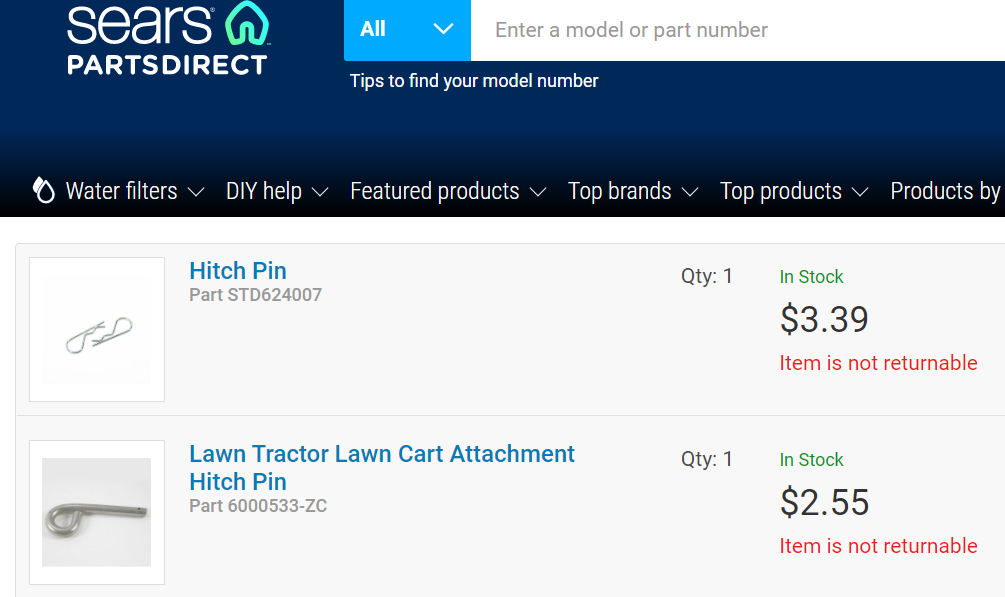Expand the Top brands navigation menu
This screenshot has height=597, width=1005.
(x=620, y=190)
